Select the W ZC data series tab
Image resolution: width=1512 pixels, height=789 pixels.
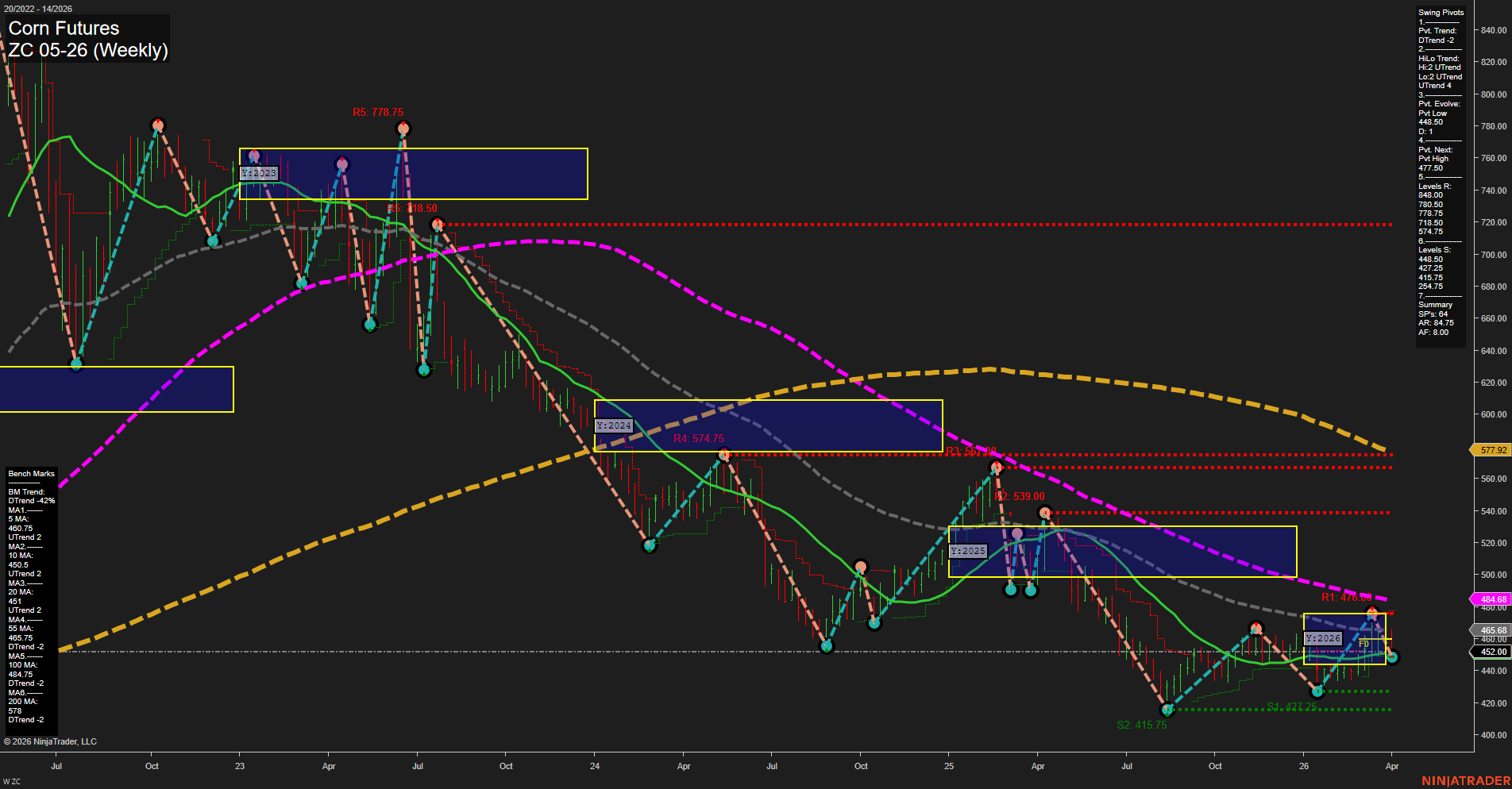point(11,779)
